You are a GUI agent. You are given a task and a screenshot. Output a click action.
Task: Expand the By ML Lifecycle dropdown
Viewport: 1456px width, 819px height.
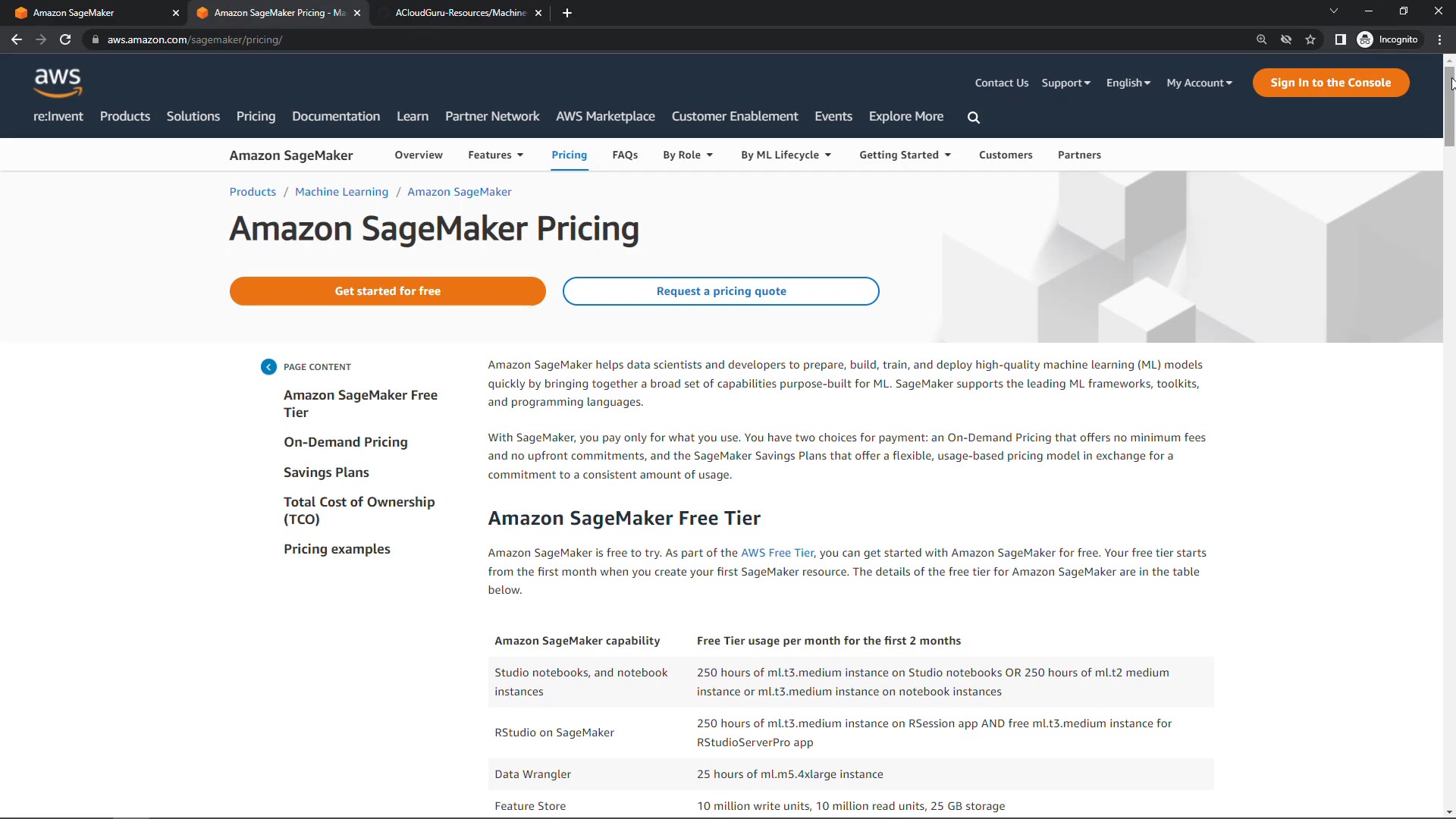click(786, 155)
